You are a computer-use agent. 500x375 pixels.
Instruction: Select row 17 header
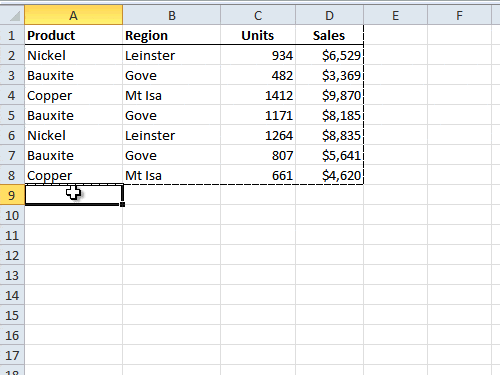click(x=12, y=355)
